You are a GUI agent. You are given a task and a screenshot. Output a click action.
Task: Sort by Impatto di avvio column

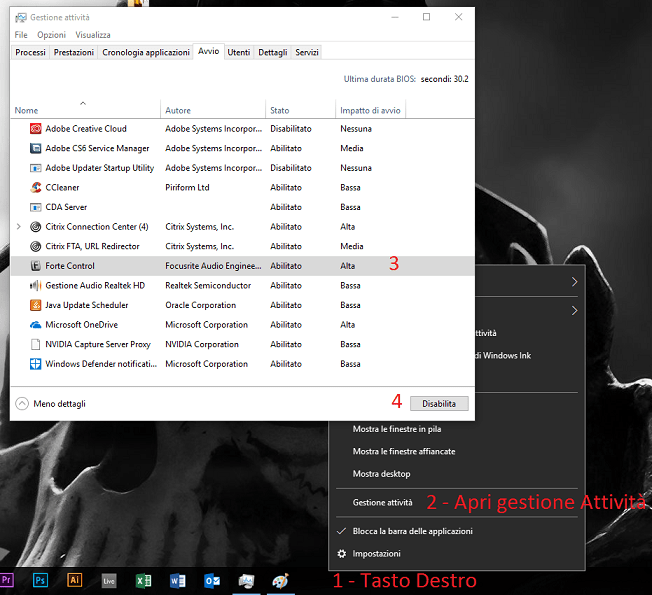click(370, 111)
